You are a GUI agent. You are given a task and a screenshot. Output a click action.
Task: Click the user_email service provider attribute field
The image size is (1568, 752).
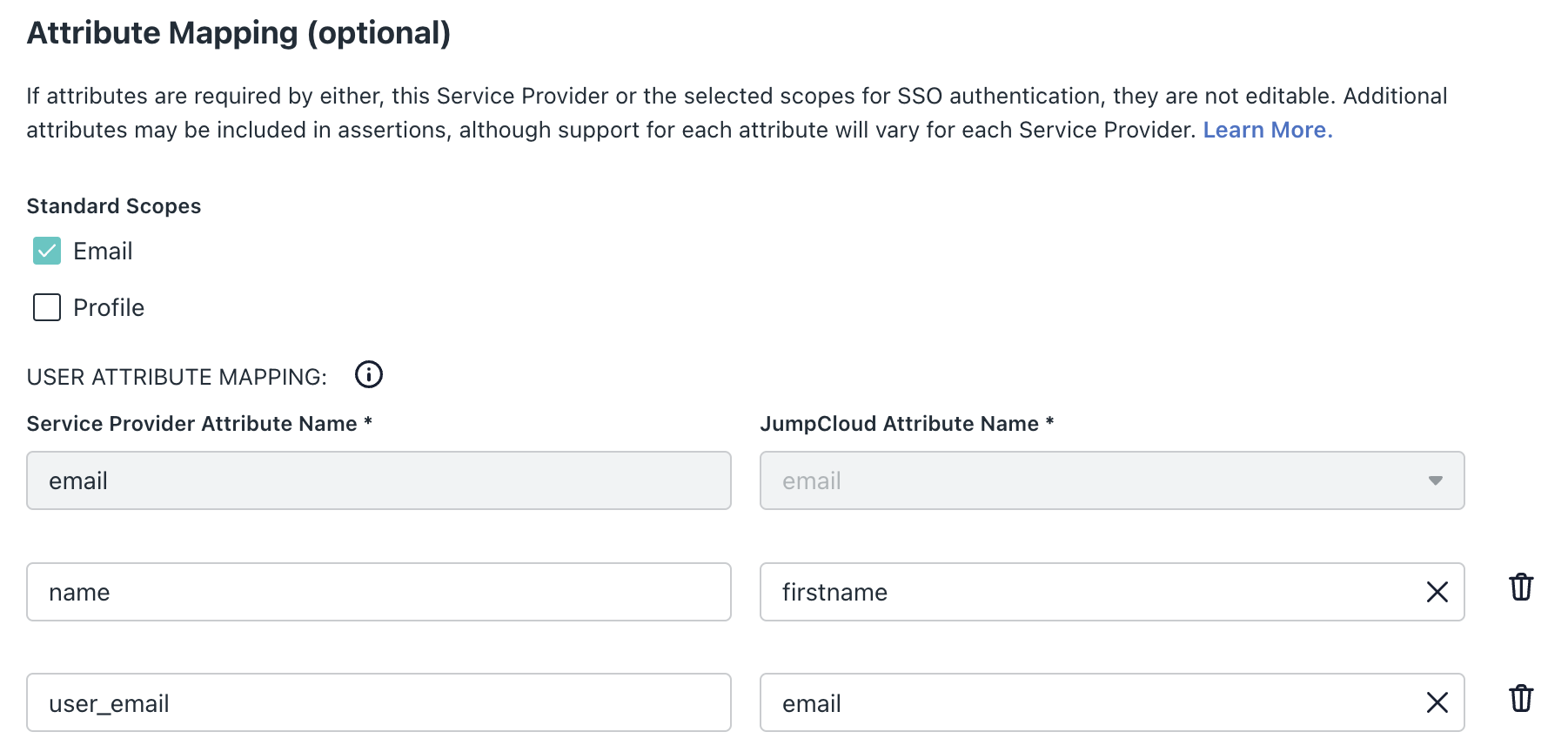(x=379, y=702)
